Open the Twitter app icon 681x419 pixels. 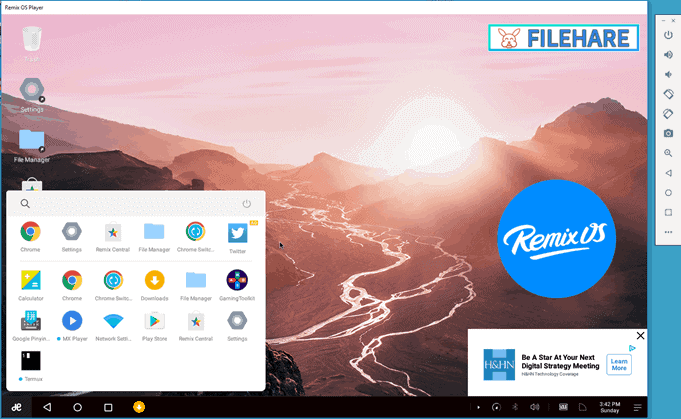click(x=238, y=234)
